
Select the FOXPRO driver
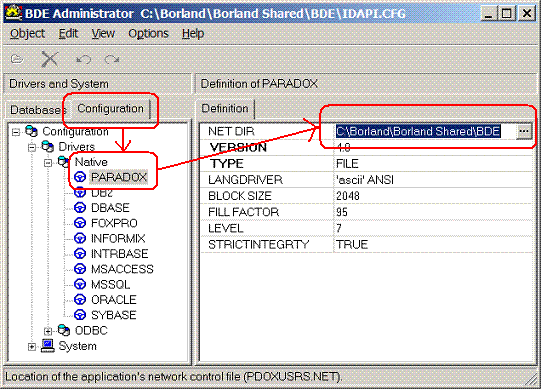(x=114, y=223)
